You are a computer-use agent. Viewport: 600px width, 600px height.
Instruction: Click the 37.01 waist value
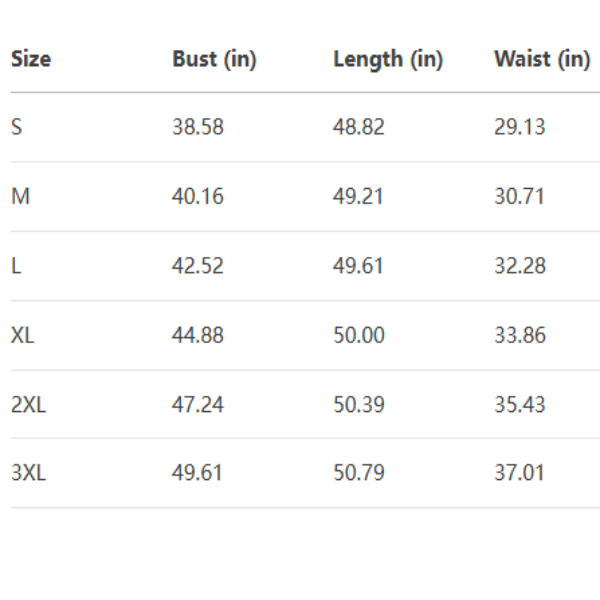click(x=519, y=473)
